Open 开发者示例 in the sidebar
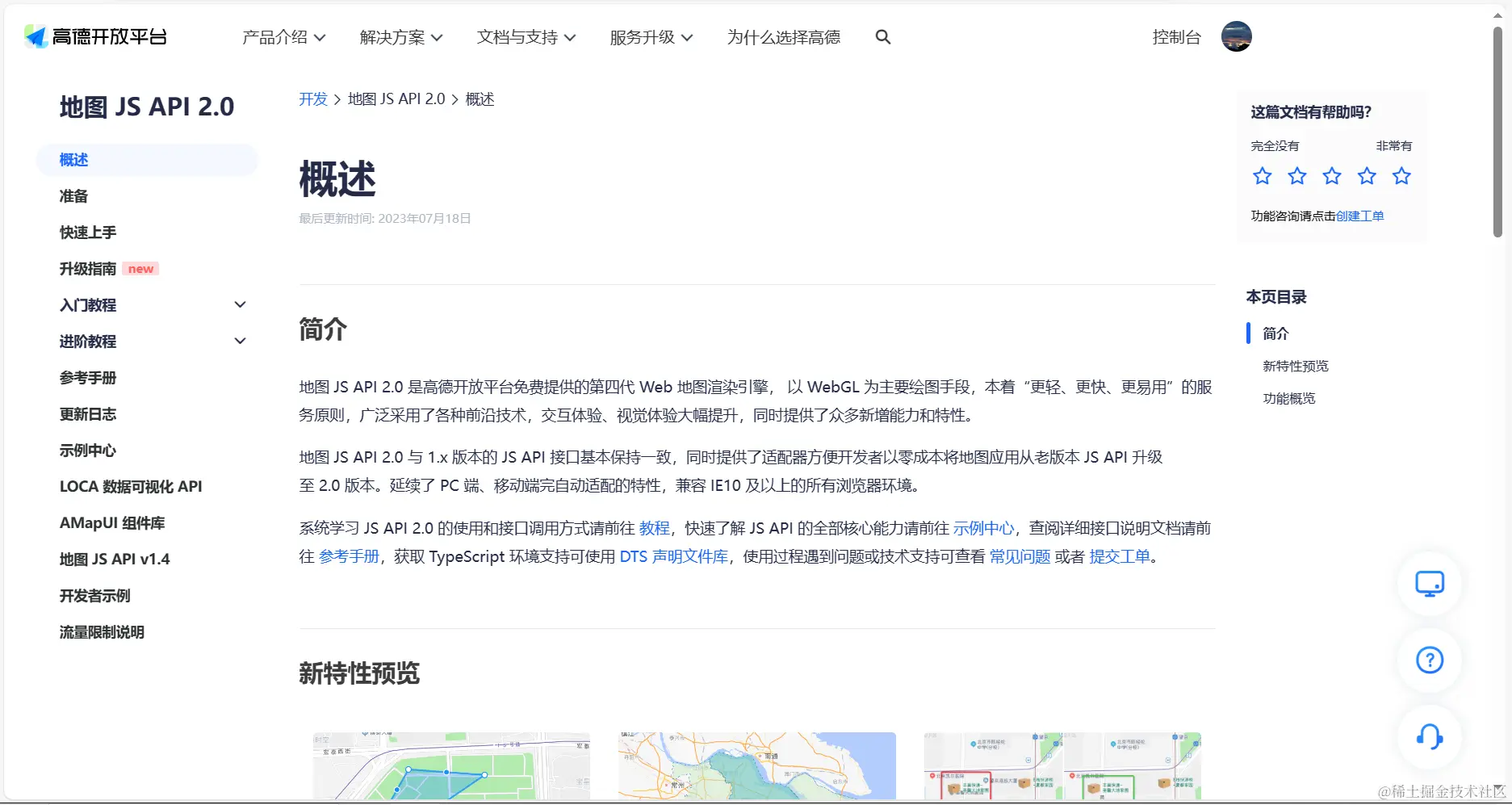The width and height of the screenshot is (1512, 805). [95, 596]
